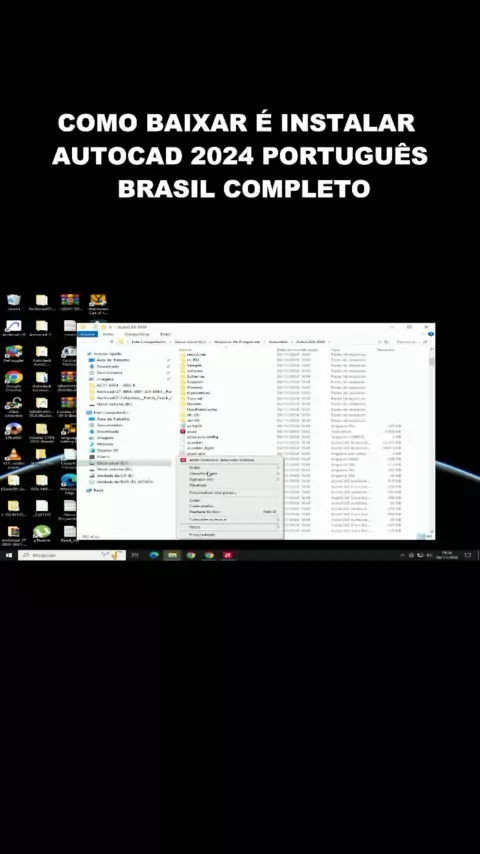Click the Lixeira recycle bin icon
Viewport: 480px width, 854px height.
(14, 302)
